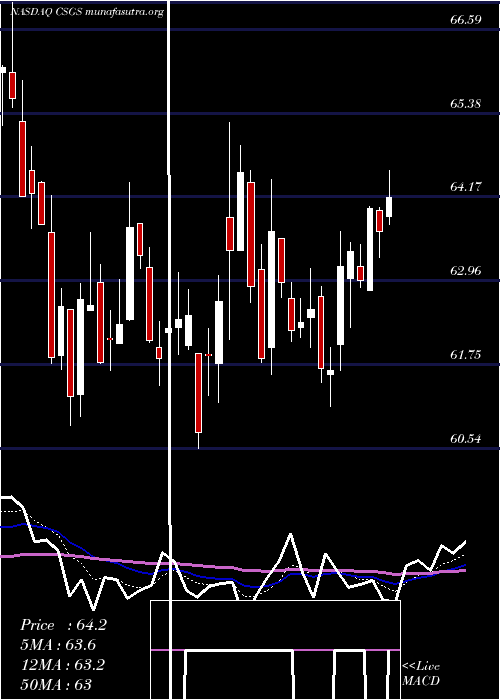Click the 60.54 price axis label
This screenshot has width=500, height=700.
[x=466, y=439]
